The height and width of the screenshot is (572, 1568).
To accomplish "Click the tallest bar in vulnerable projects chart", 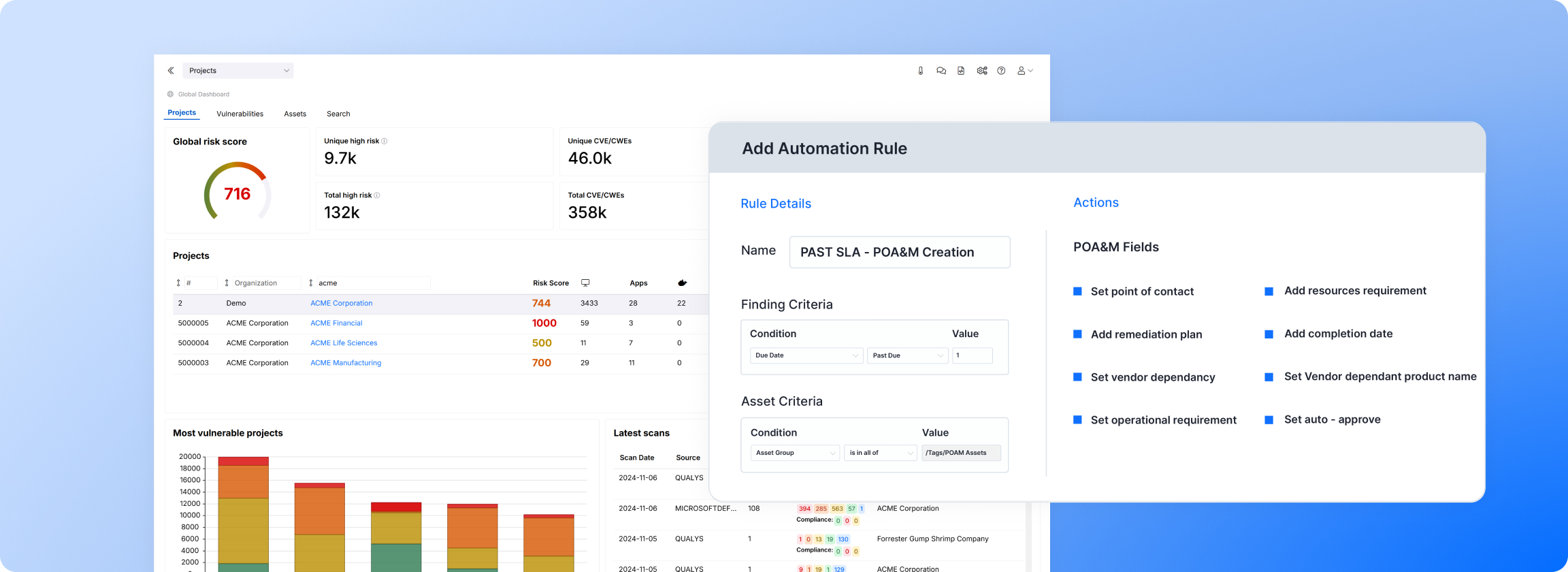I will (x=244, y=514).
